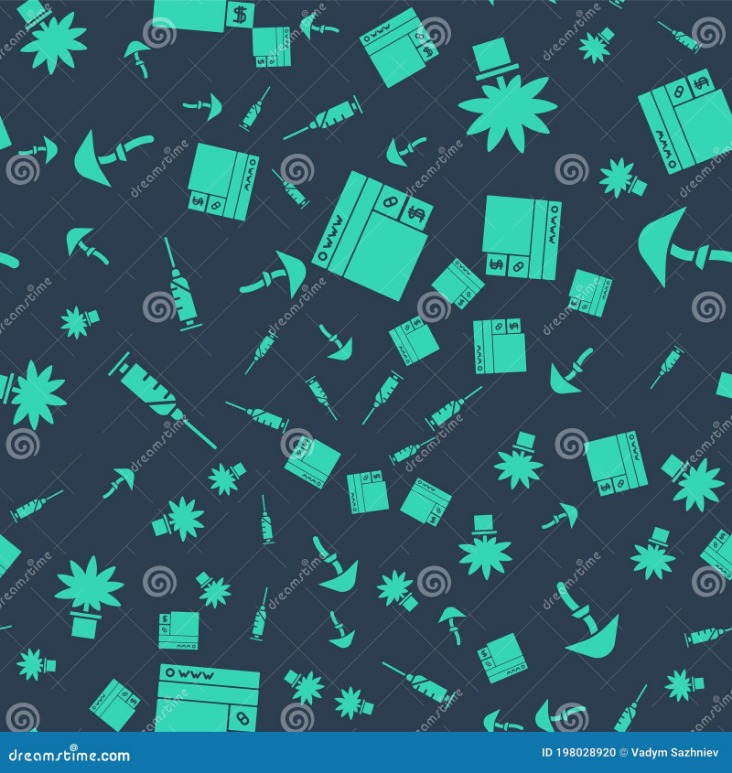Click the author name Vadym Sazhniev
Image resolution: width=732 pixels, height=773 pixels.
click(x=674, y=753)
